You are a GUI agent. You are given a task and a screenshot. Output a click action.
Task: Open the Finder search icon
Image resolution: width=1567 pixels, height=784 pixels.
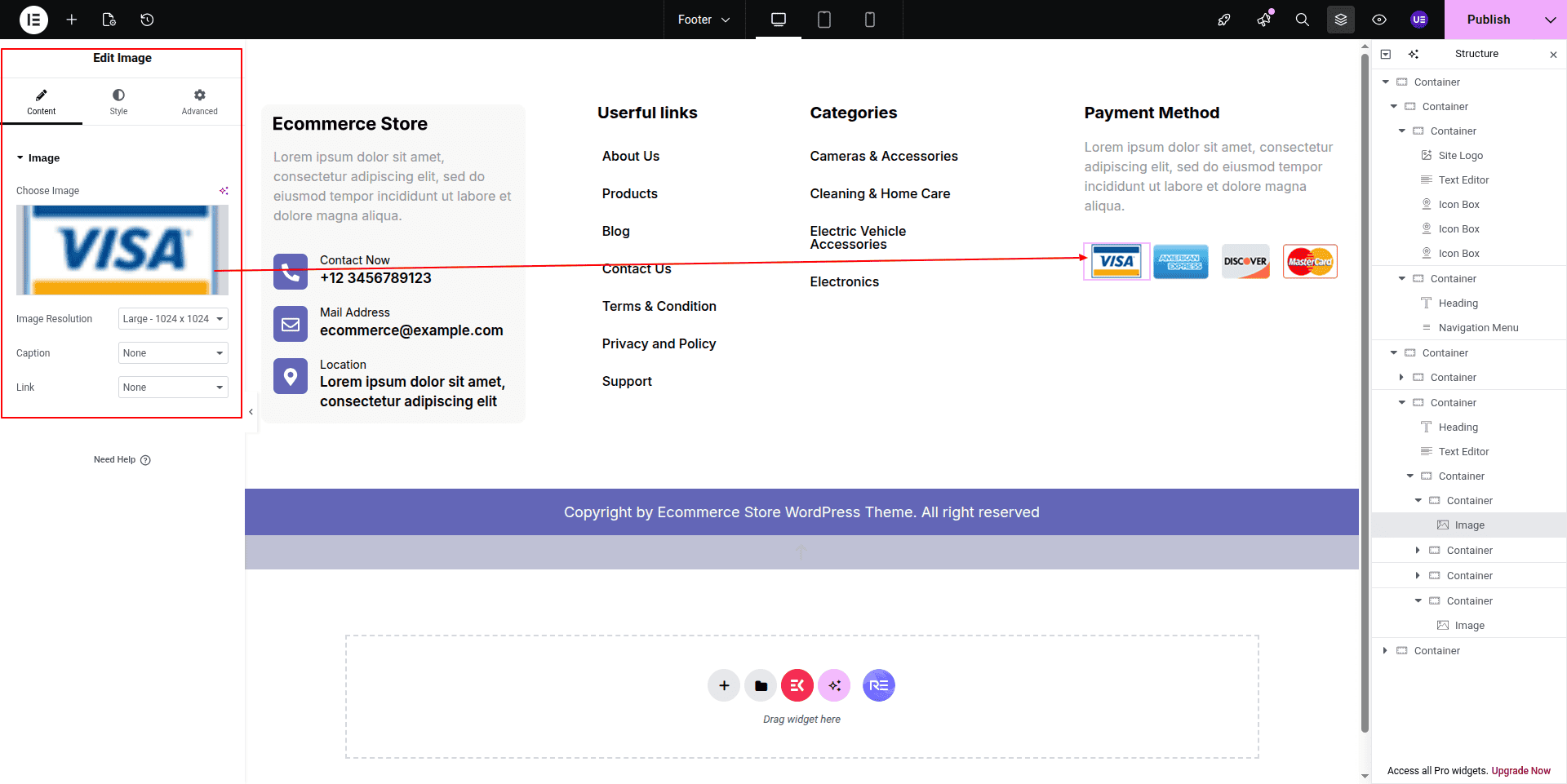tap(1302, 20)
